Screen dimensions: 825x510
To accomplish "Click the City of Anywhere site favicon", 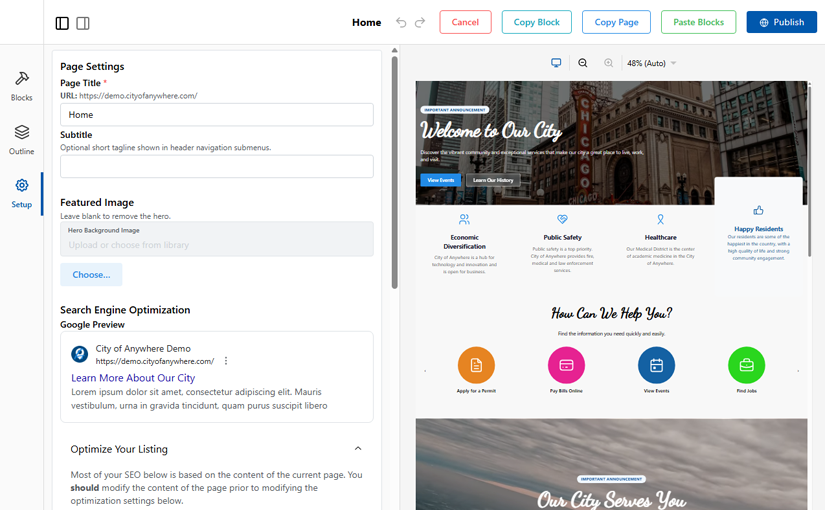I will pos(79,354).
